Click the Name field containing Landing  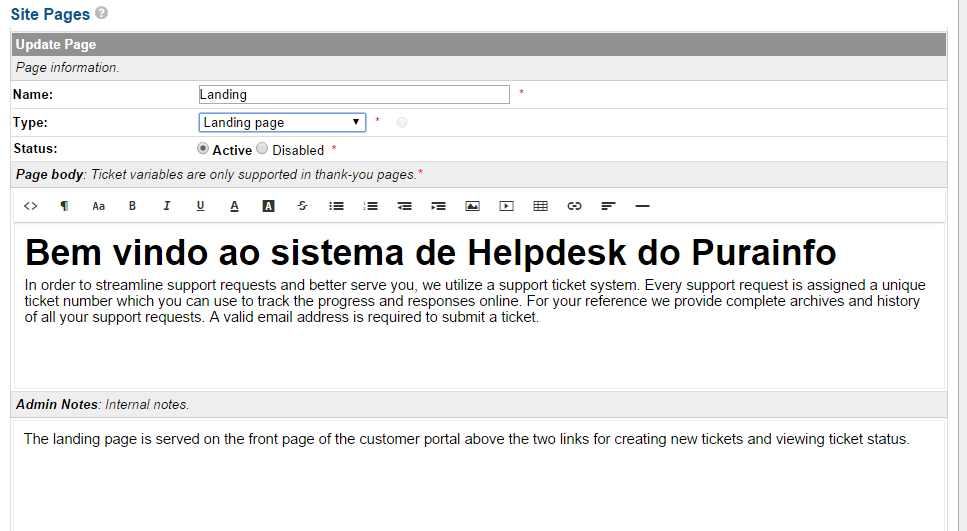[354, 94]
